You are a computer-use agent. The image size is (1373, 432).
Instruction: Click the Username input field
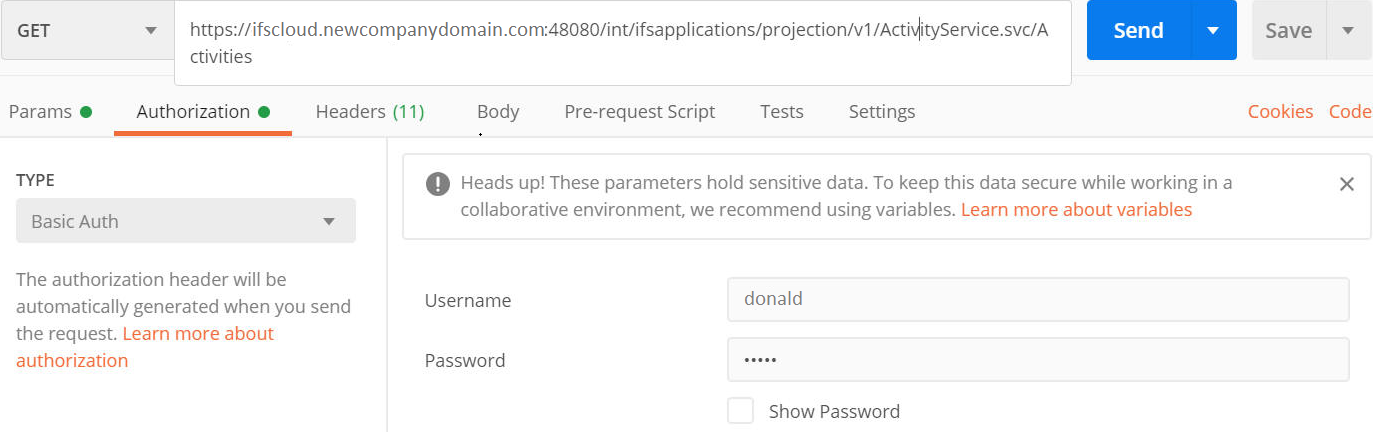(1037, 299)
